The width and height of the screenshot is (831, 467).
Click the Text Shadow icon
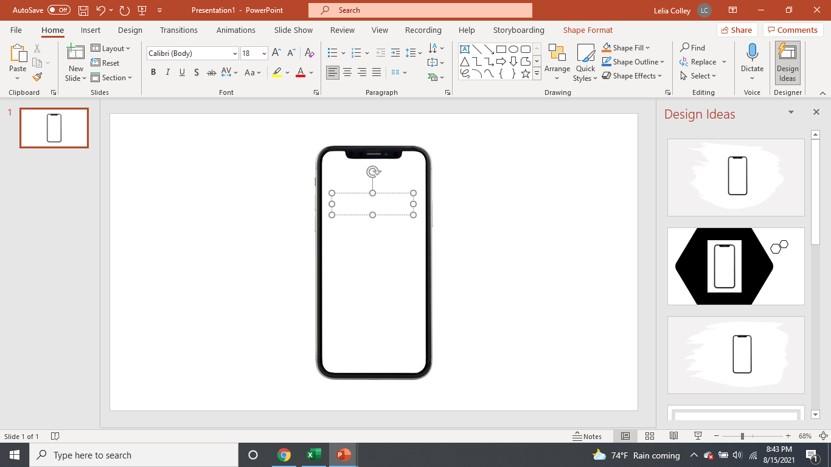coord(196,73)
